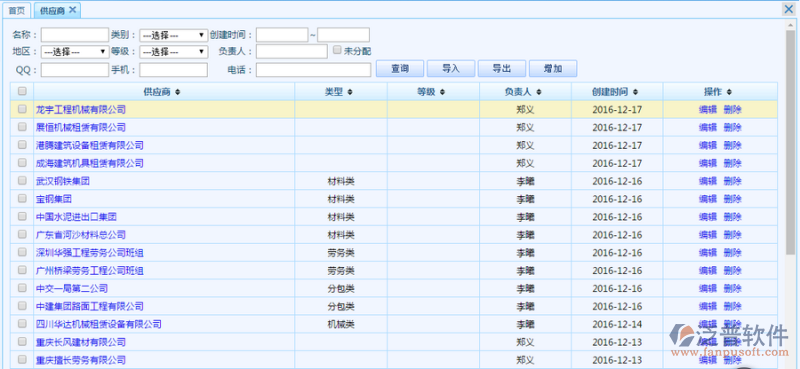Switch to the 首页 tab

tap(16, 10)
